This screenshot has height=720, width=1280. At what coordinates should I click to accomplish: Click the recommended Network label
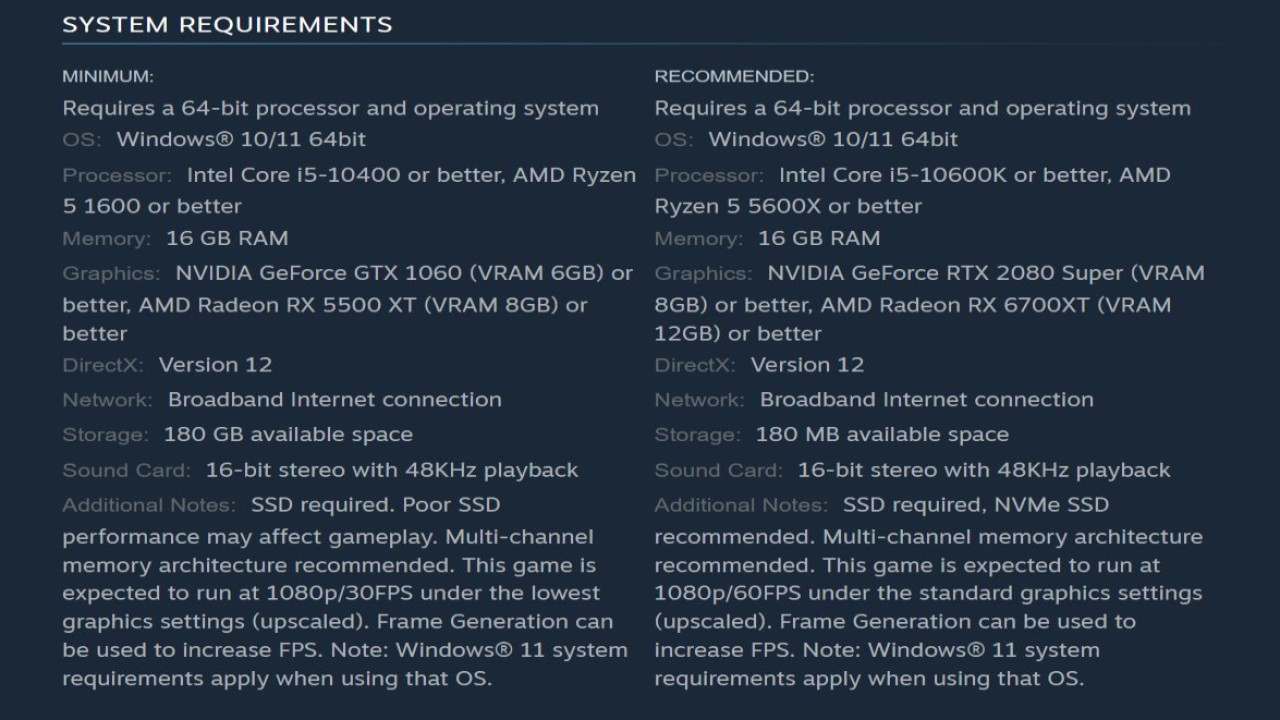coord(699,400)
